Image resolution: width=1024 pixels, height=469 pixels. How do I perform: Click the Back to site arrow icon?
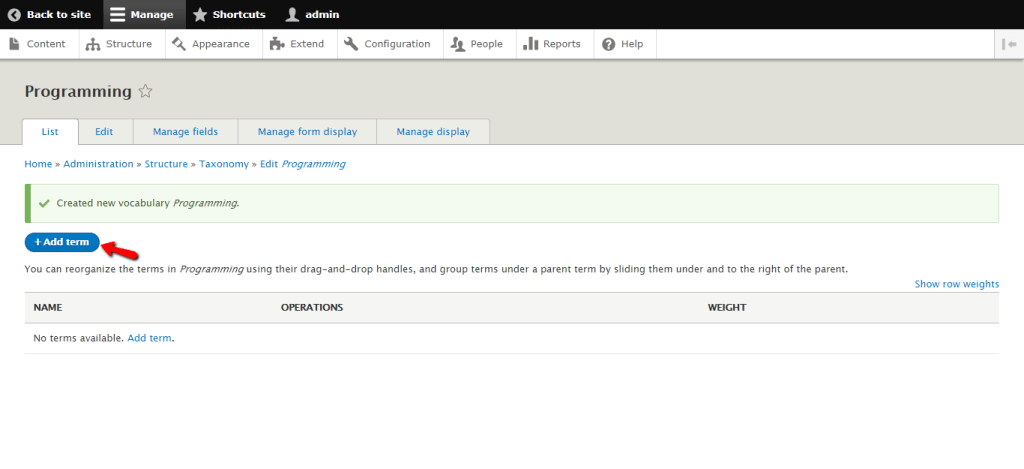pyautogui.click(x=14, y=14)
